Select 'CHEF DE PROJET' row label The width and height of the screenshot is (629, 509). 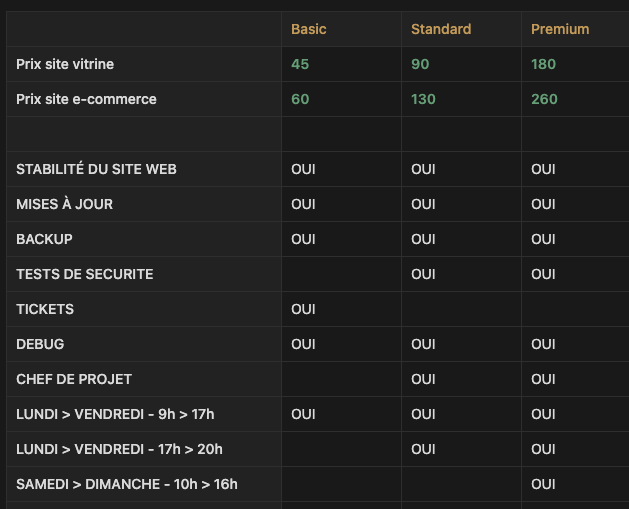(x=74, y=379)
